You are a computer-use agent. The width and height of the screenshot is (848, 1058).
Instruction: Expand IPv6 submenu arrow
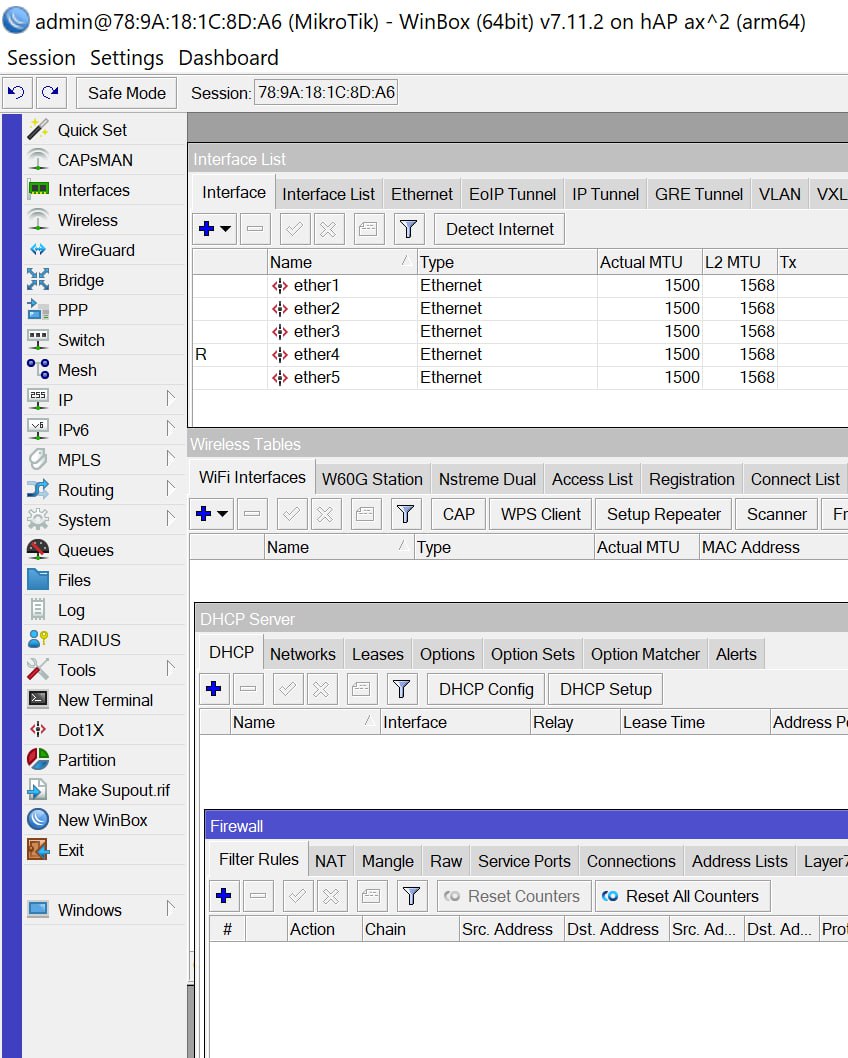[x=171, y=429]
